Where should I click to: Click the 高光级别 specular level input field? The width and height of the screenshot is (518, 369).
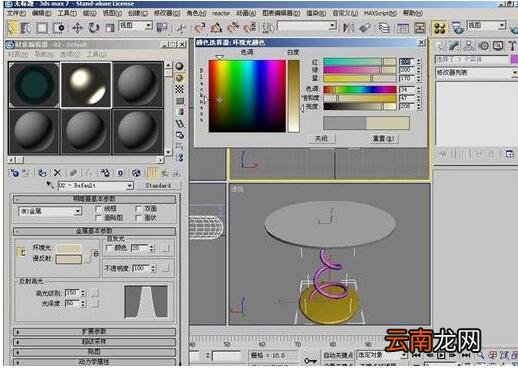pos(73,293)
